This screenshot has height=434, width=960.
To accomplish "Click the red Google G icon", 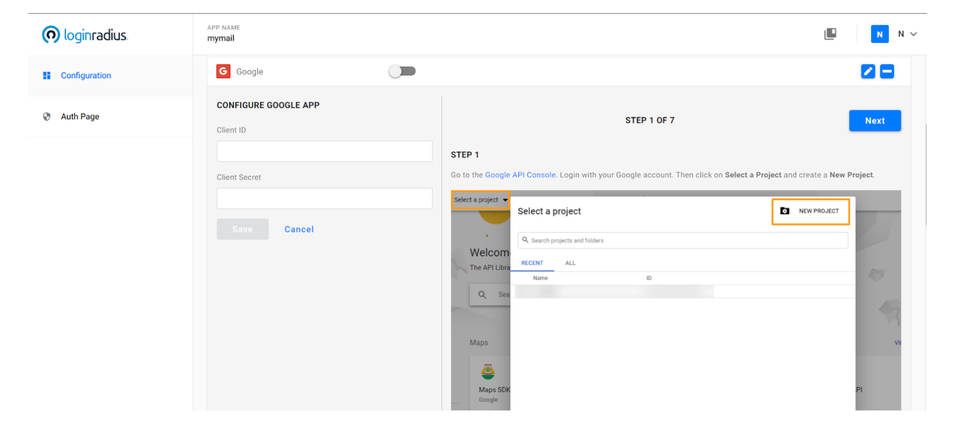I will [223, 72].
